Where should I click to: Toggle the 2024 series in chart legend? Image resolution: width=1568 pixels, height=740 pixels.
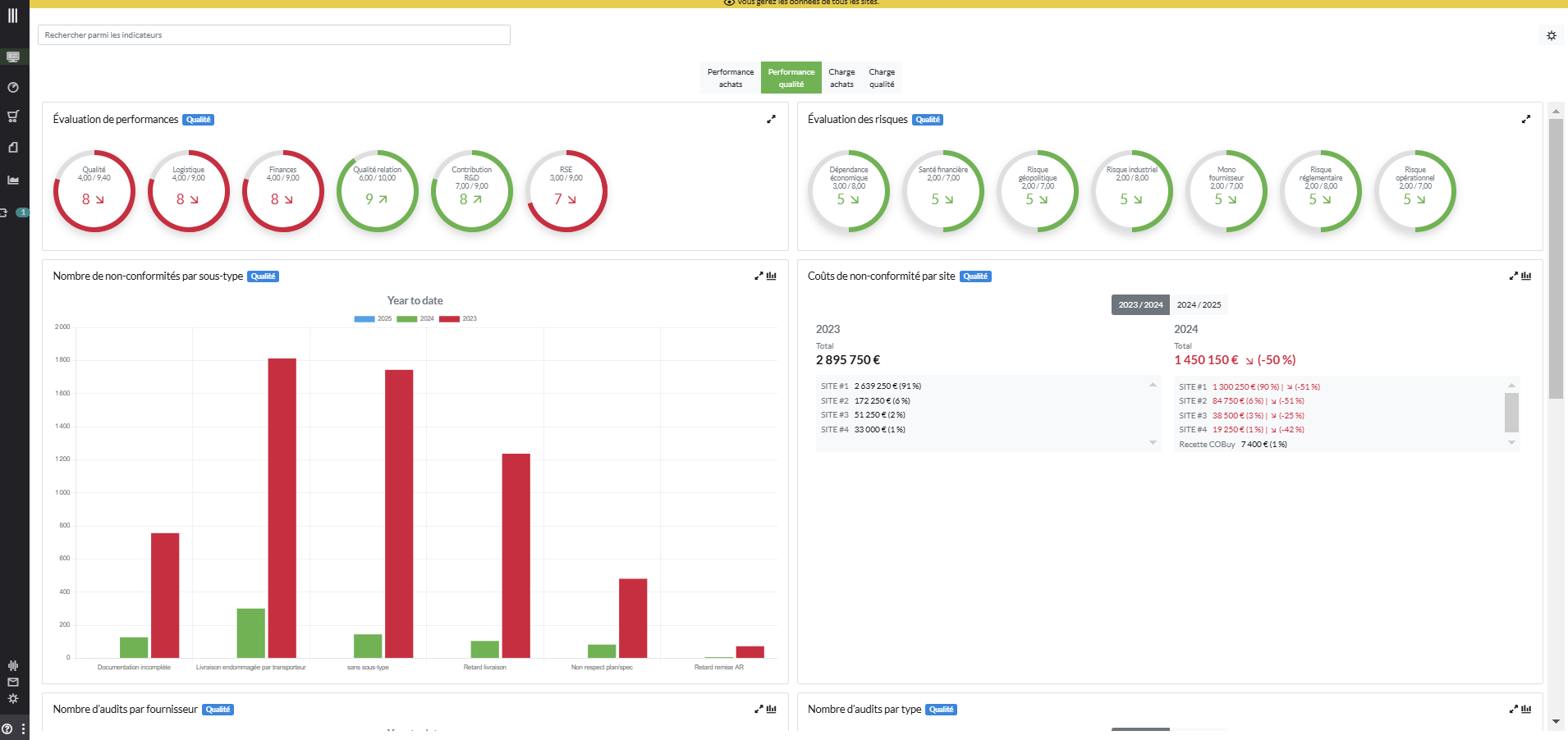tap(415, 318)
